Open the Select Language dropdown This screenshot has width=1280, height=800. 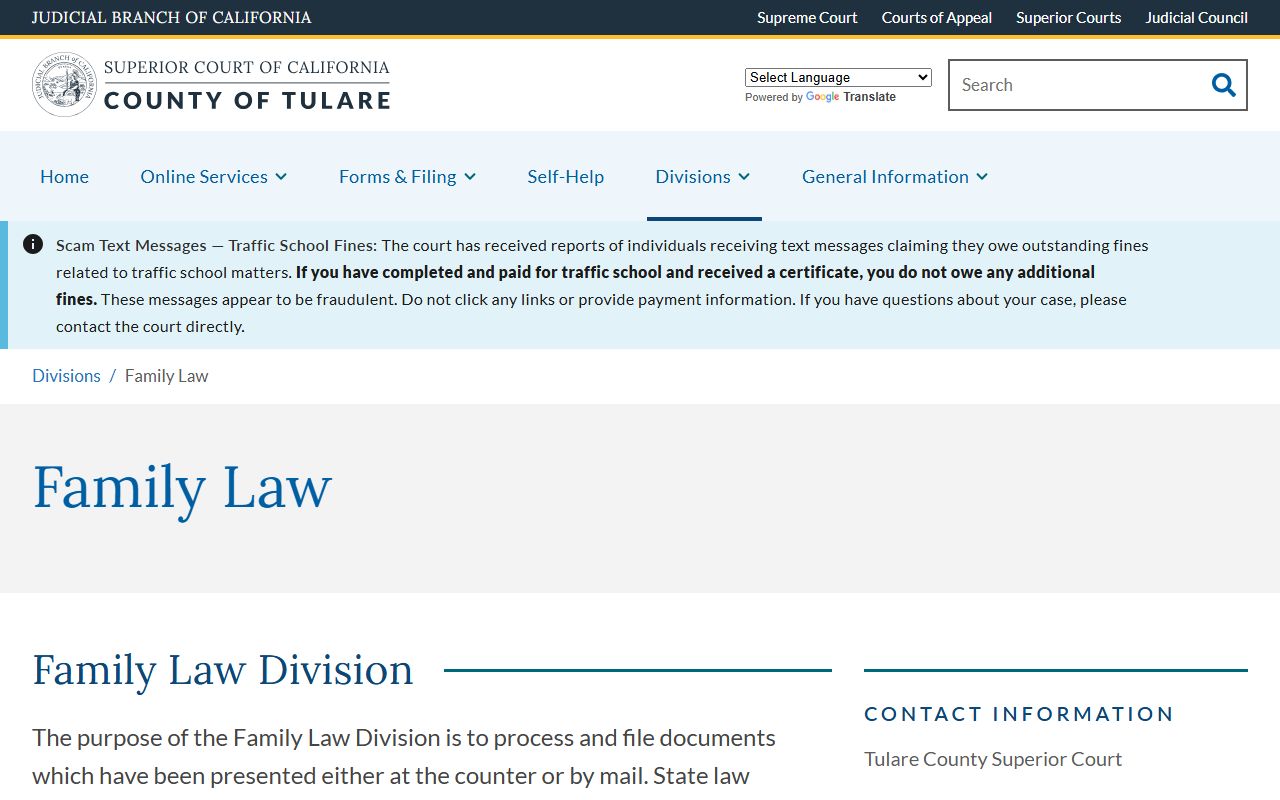[x=838, y=77]
